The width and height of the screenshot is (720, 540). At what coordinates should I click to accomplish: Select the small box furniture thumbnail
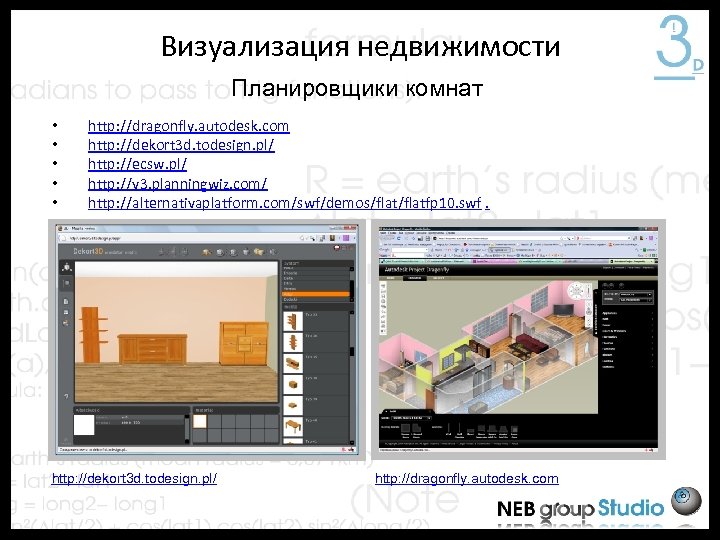click(292, 384)
